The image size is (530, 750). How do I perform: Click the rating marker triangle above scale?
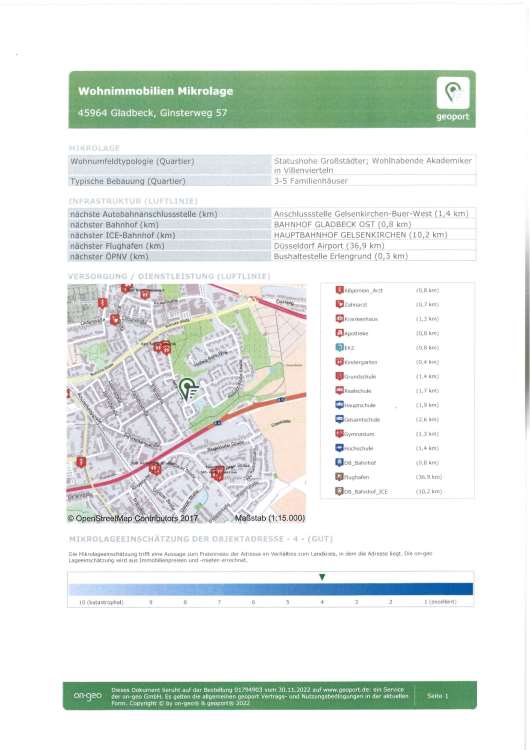322,577
